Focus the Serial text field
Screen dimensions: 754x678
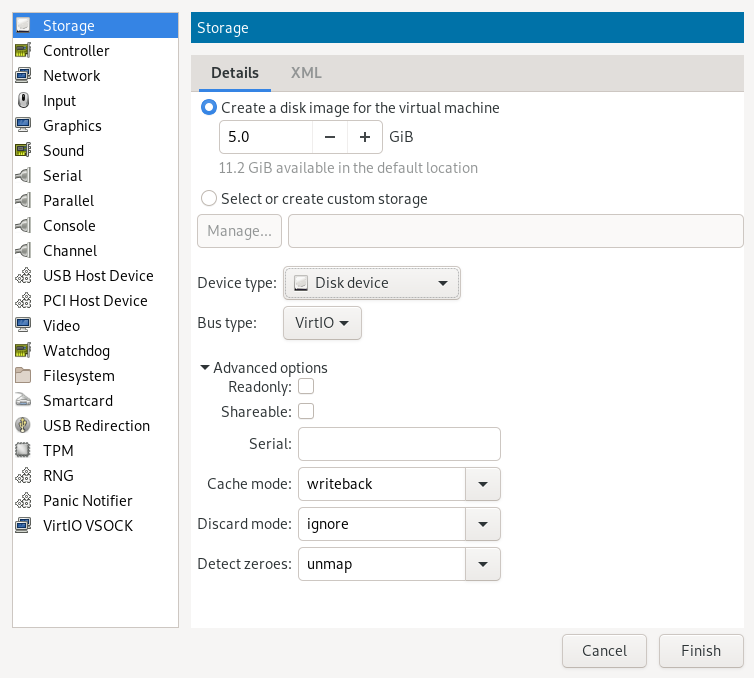click(399, 443)
